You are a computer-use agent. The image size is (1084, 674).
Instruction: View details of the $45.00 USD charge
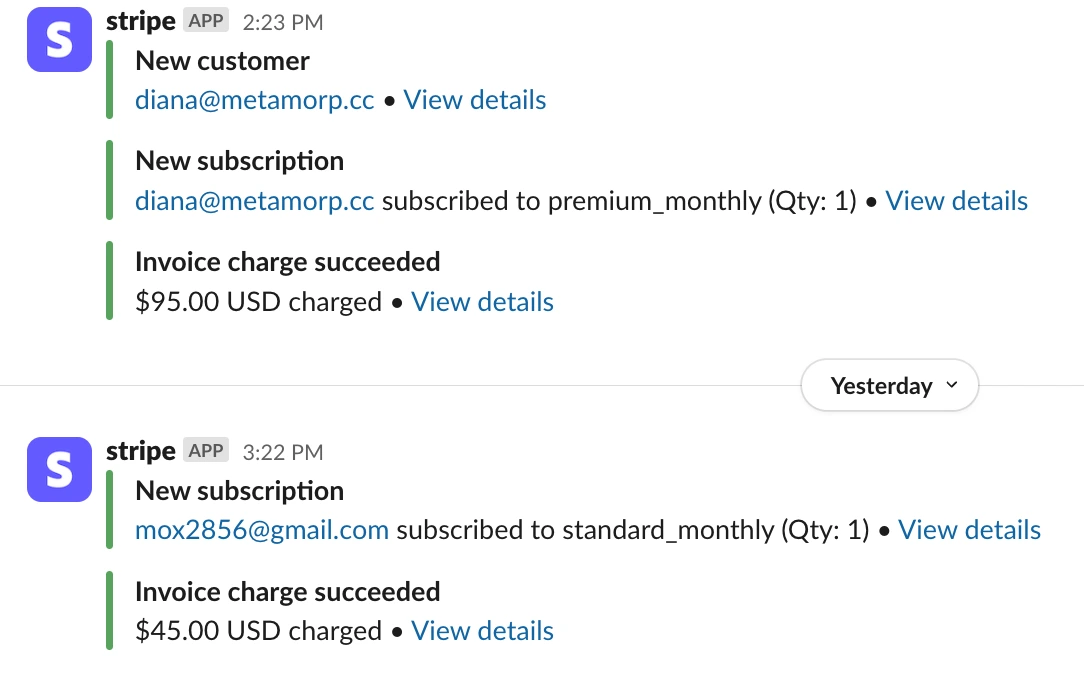click(483, 631)
